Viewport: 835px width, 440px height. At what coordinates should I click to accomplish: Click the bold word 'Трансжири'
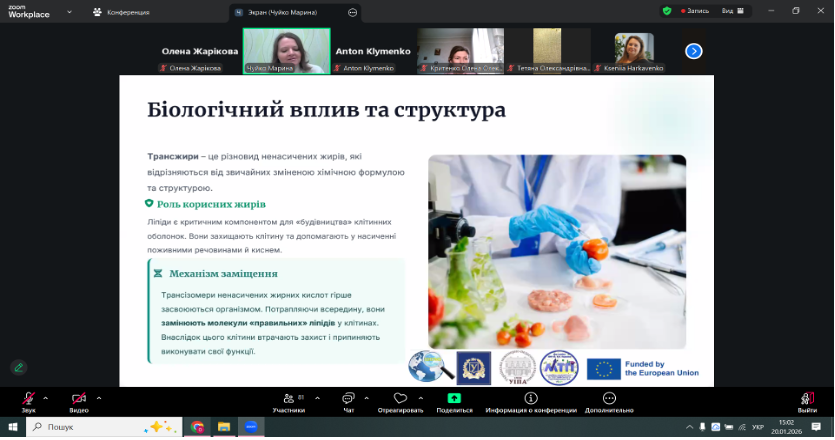tap(173, 157)
